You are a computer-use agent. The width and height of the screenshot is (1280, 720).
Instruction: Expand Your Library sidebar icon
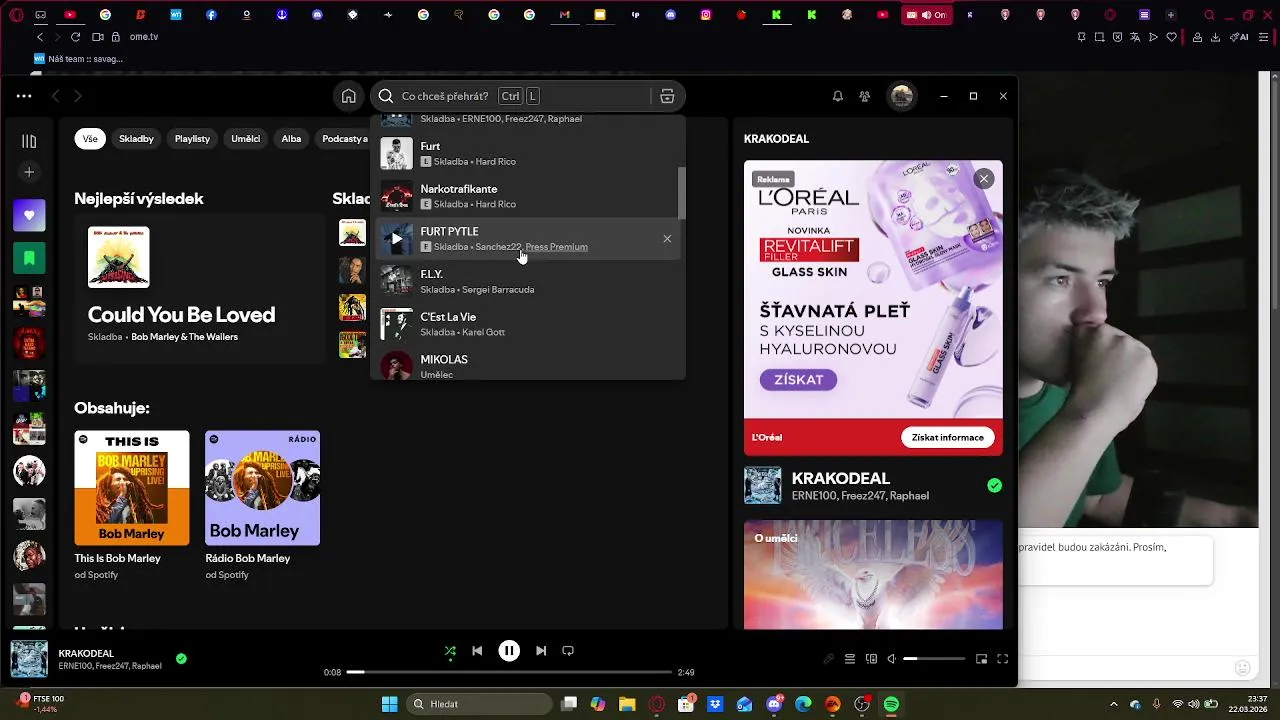click(29, 141)
